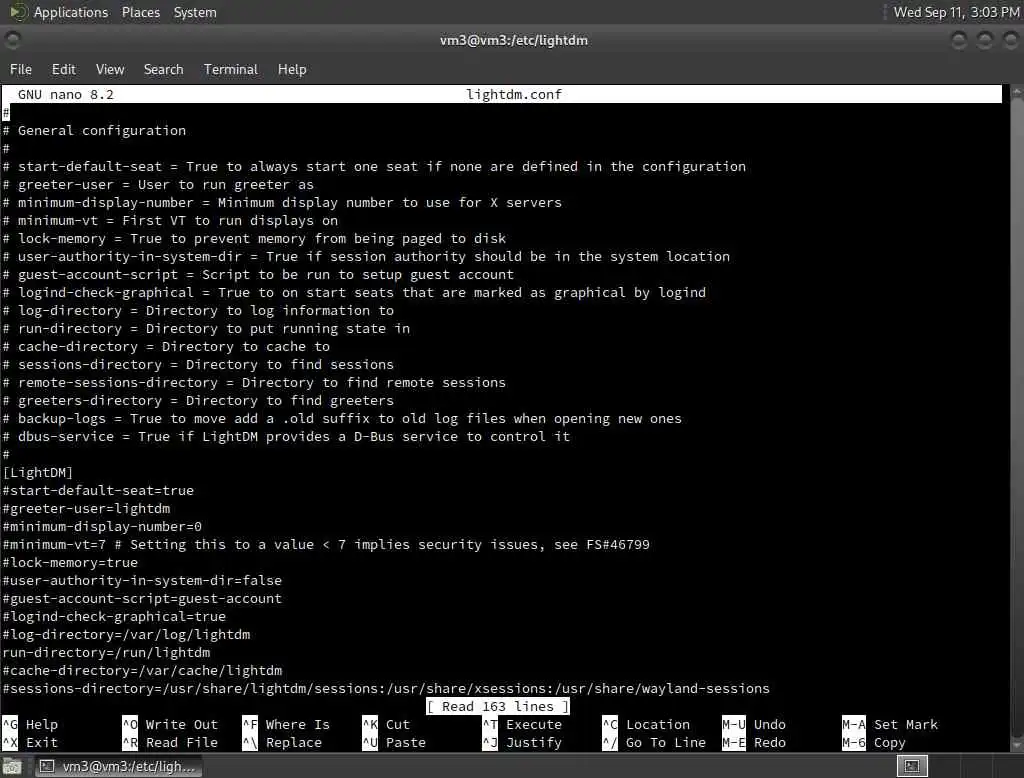Open the Search menu
The height and width of the screenshot is (778, 1024).
(163, 69)
